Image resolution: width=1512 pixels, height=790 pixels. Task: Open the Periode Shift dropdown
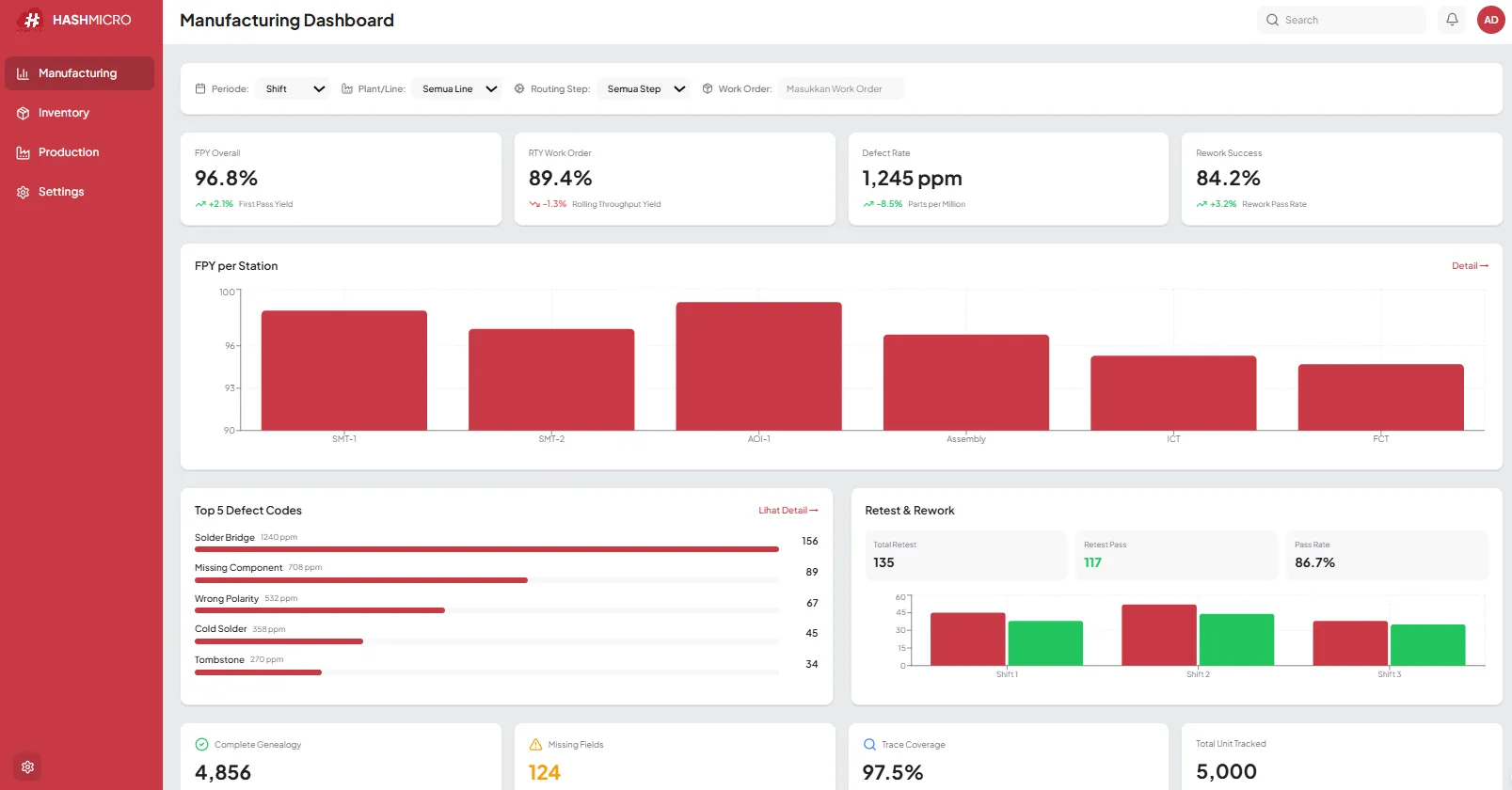pos(294,88)
